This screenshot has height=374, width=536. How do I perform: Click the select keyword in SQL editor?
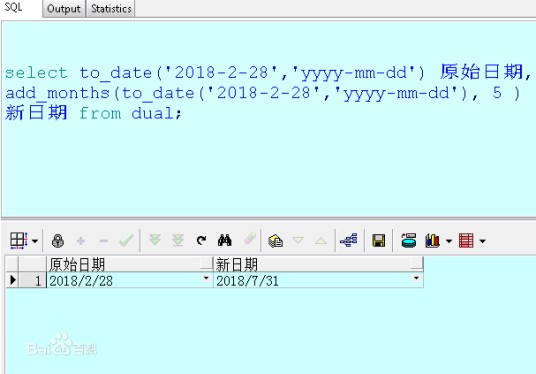click(36, 73)
